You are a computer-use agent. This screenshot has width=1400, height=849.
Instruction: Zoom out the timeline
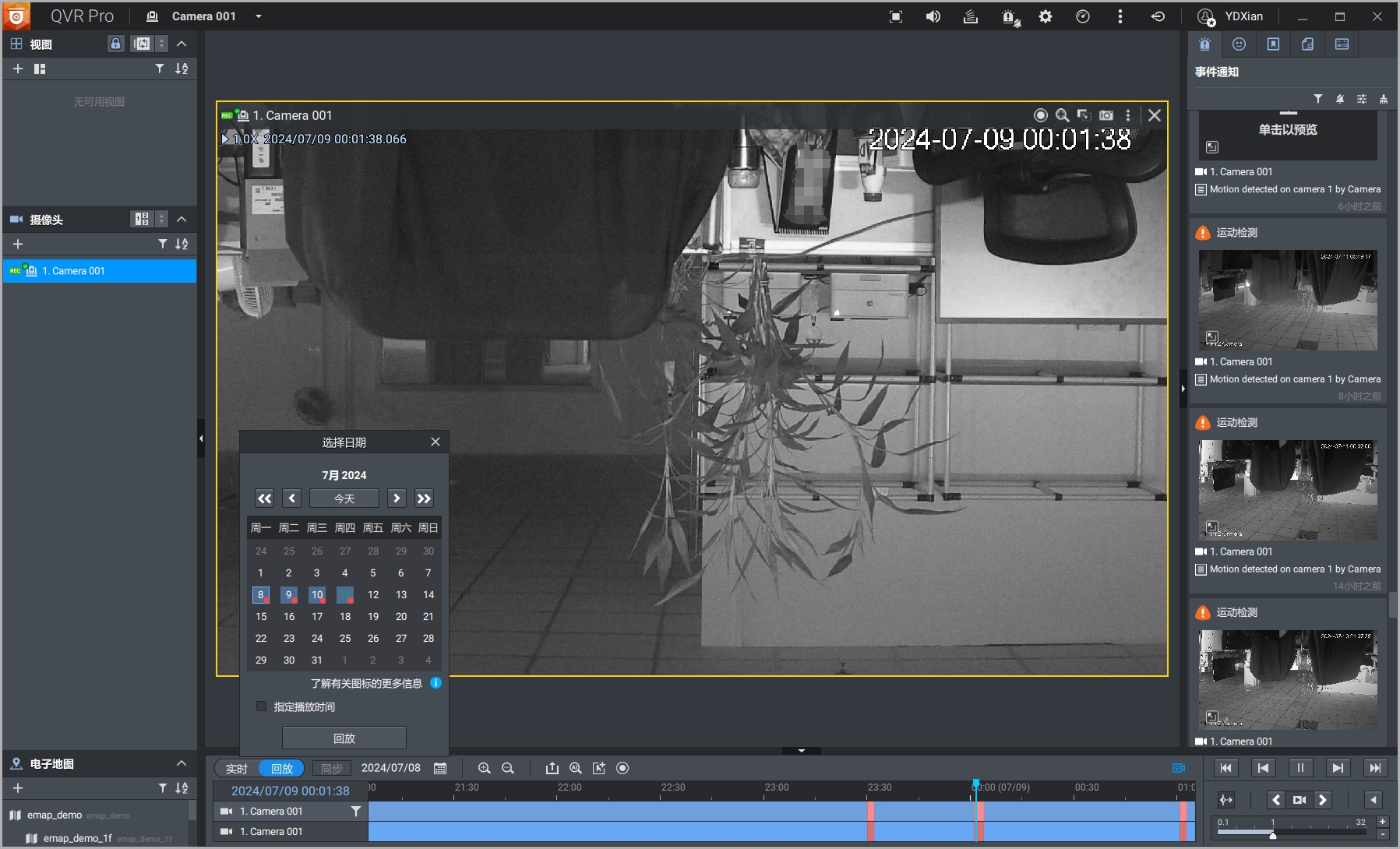[x=508, y=769]
